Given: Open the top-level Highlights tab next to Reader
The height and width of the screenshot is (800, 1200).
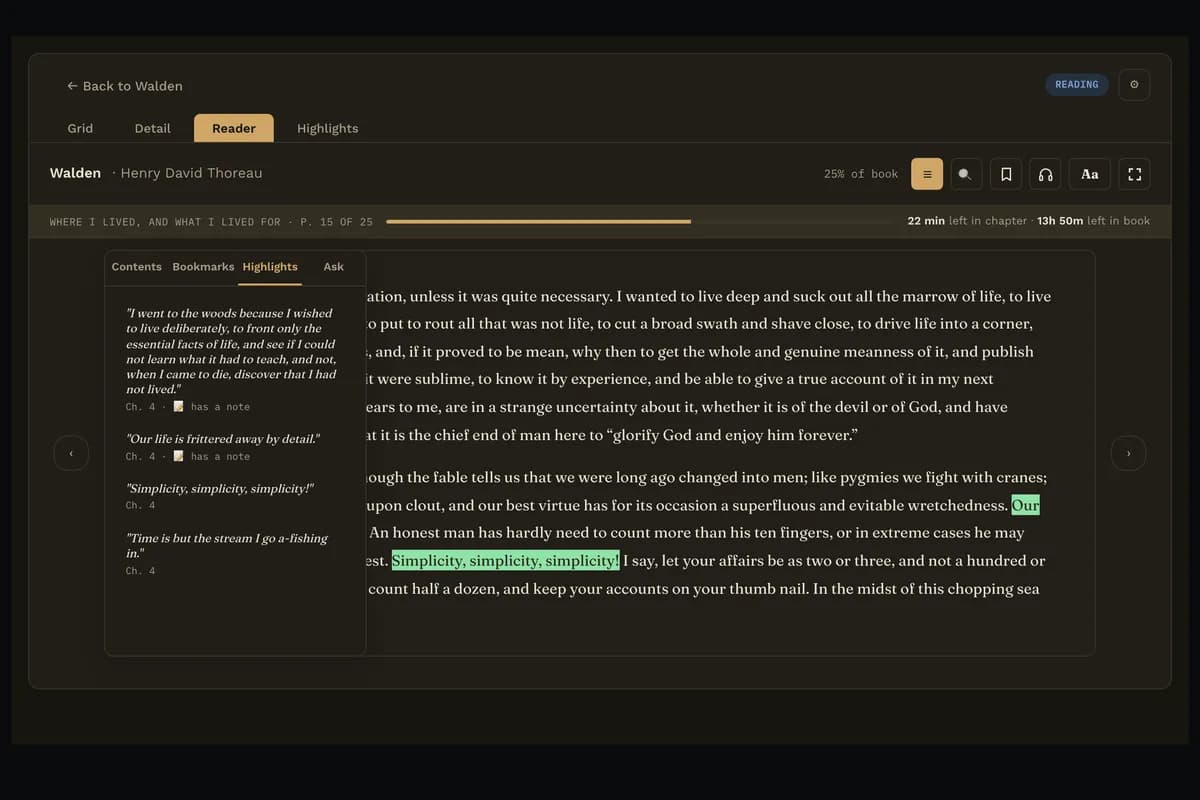Looking at the screenshot, I should (327, 128).
